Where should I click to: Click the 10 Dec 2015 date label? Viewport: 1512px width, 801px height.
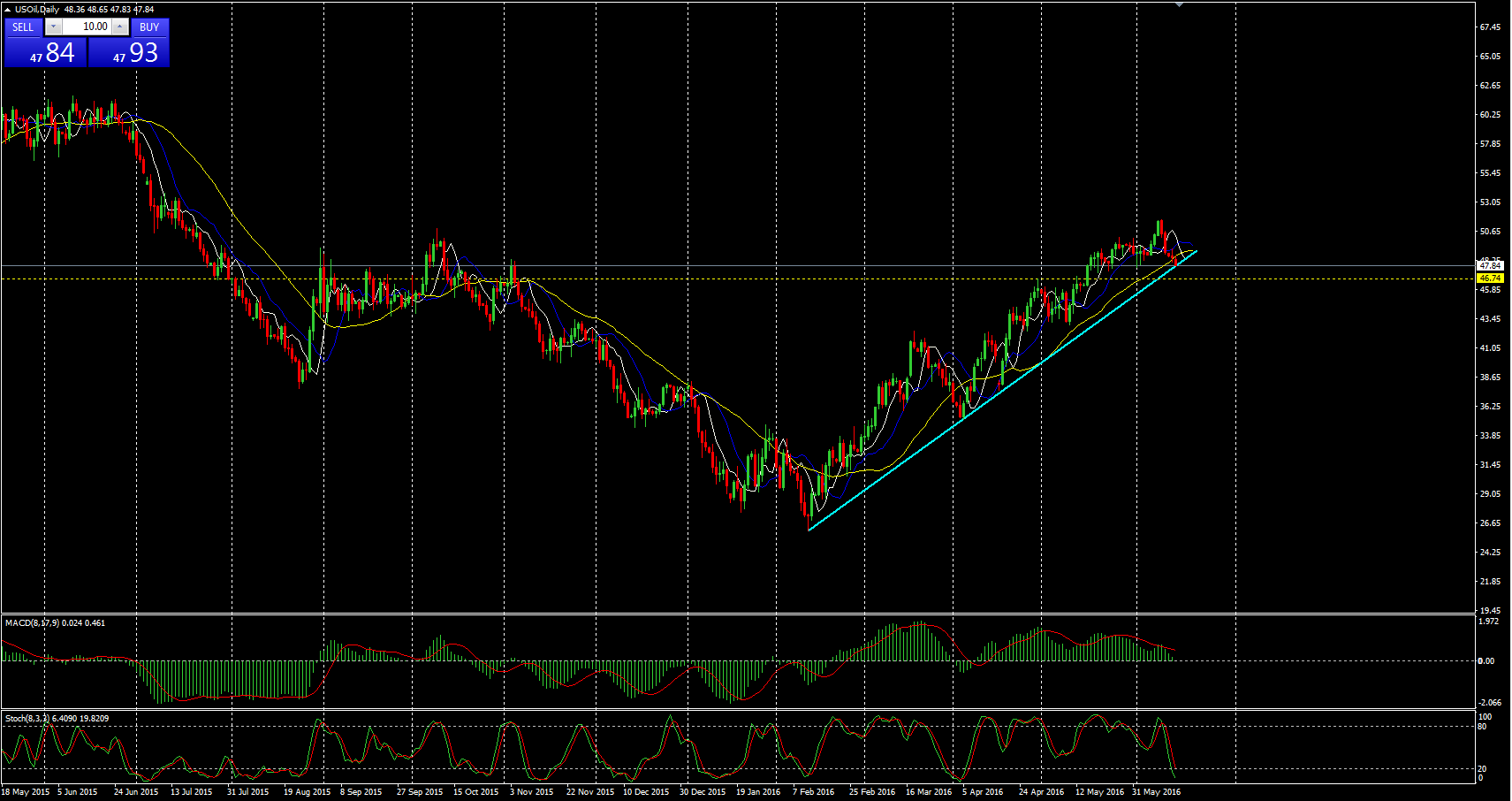[646, 792]
